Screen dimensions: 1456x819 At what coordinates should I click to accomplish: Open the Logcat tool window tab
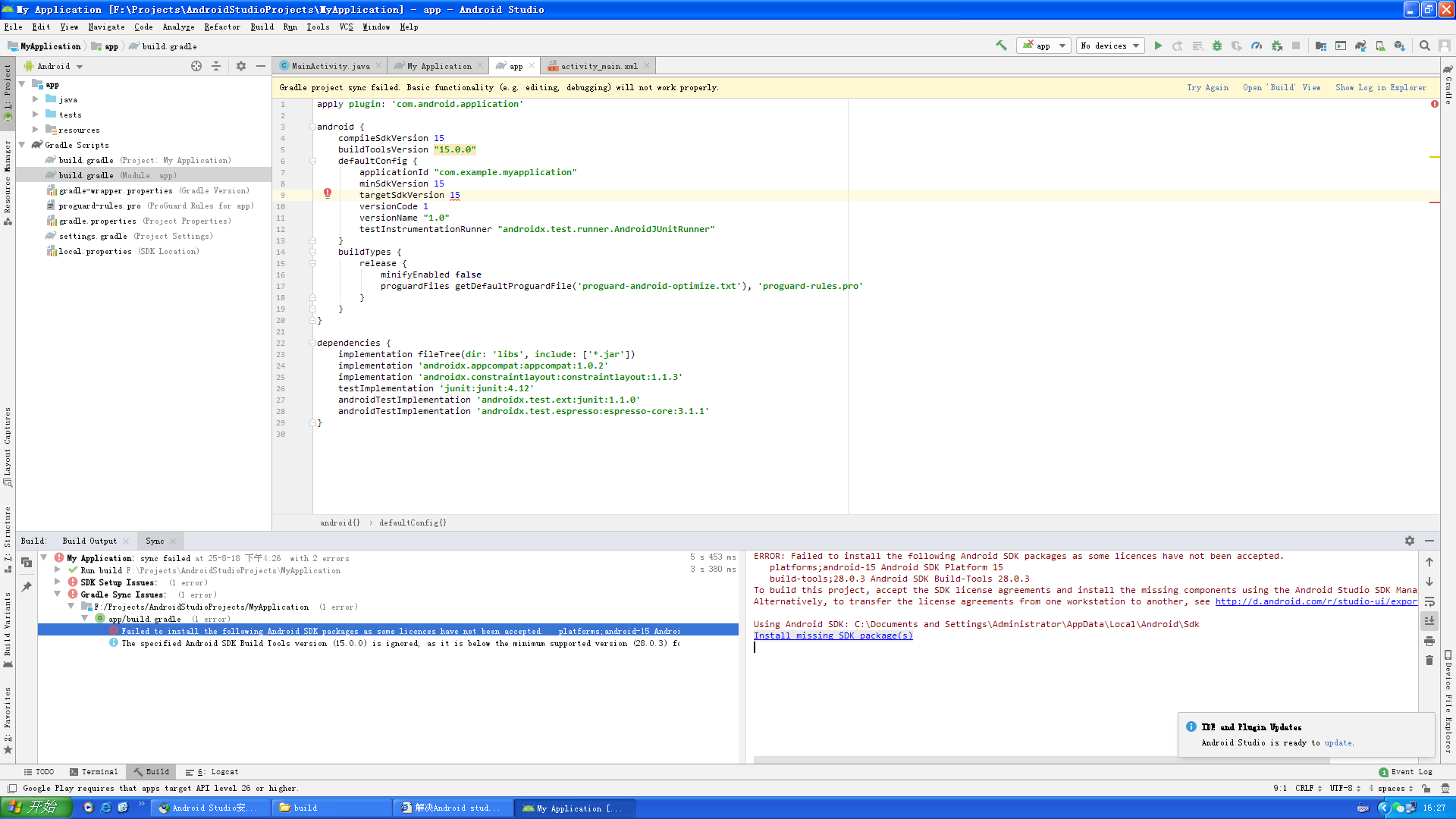(212, 772)
